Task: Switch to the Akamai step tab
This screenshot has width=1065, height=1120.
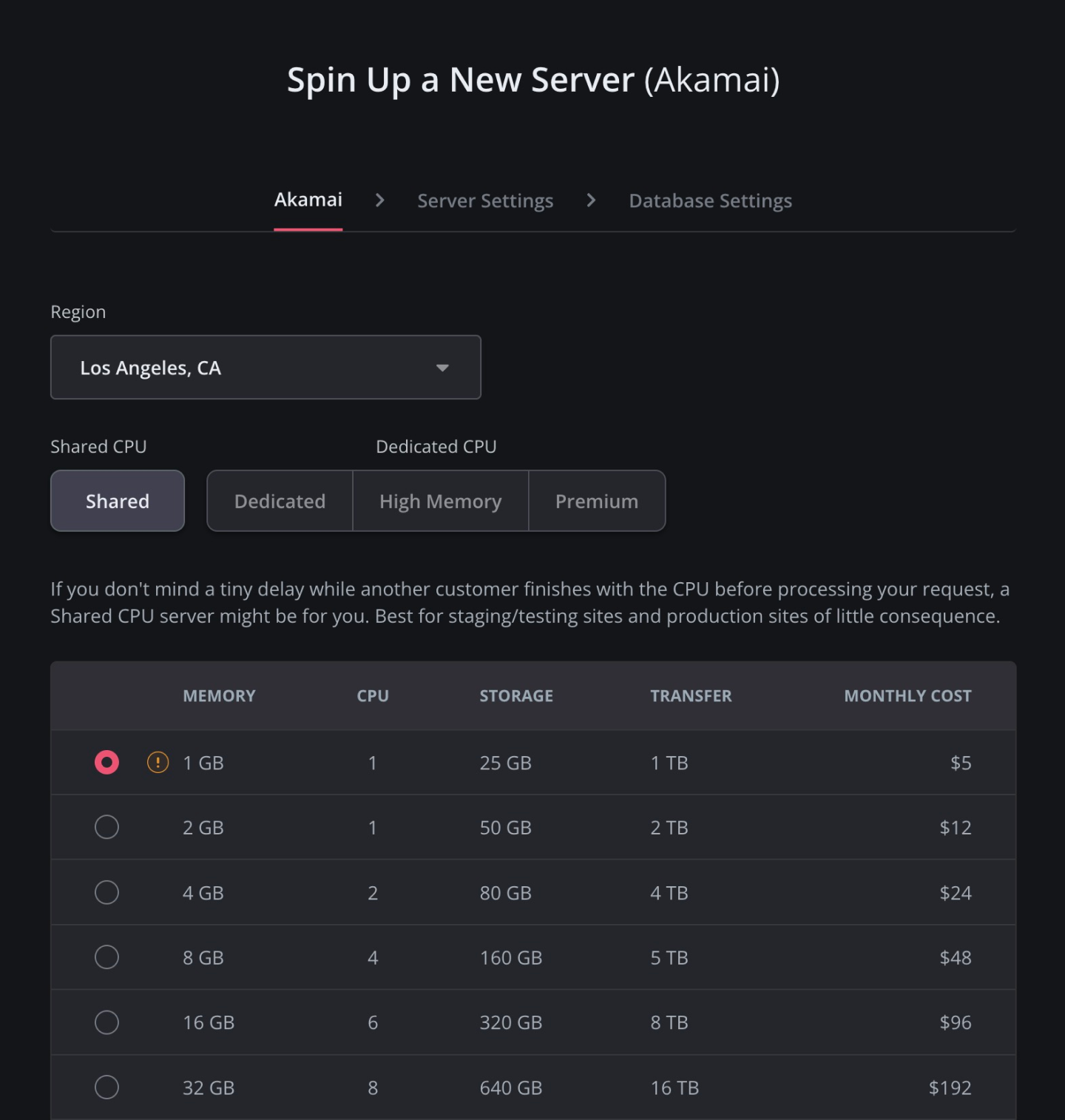Action: 308,200
